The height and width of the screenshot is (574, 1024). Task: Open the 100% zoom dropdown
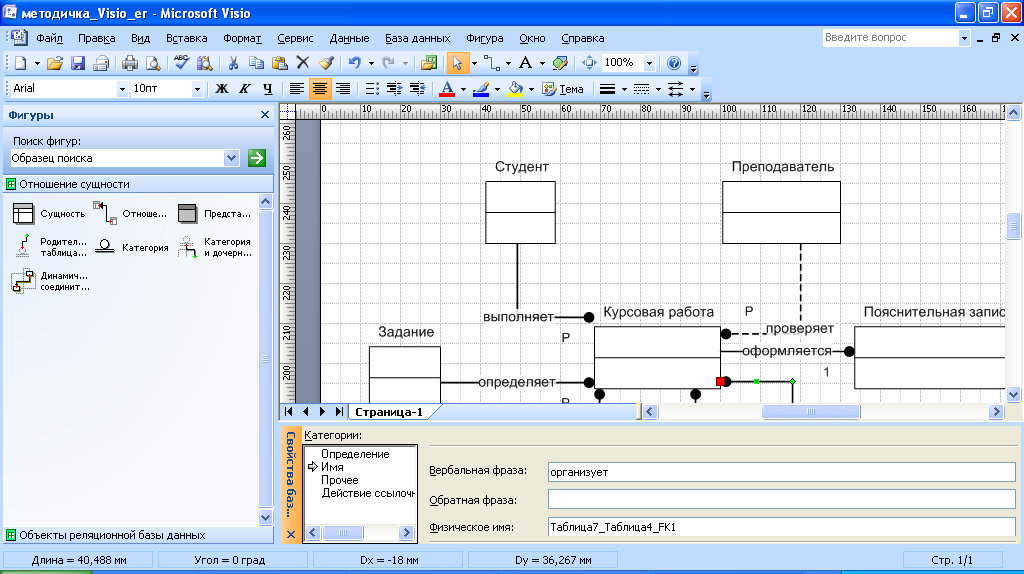[649, 63]
